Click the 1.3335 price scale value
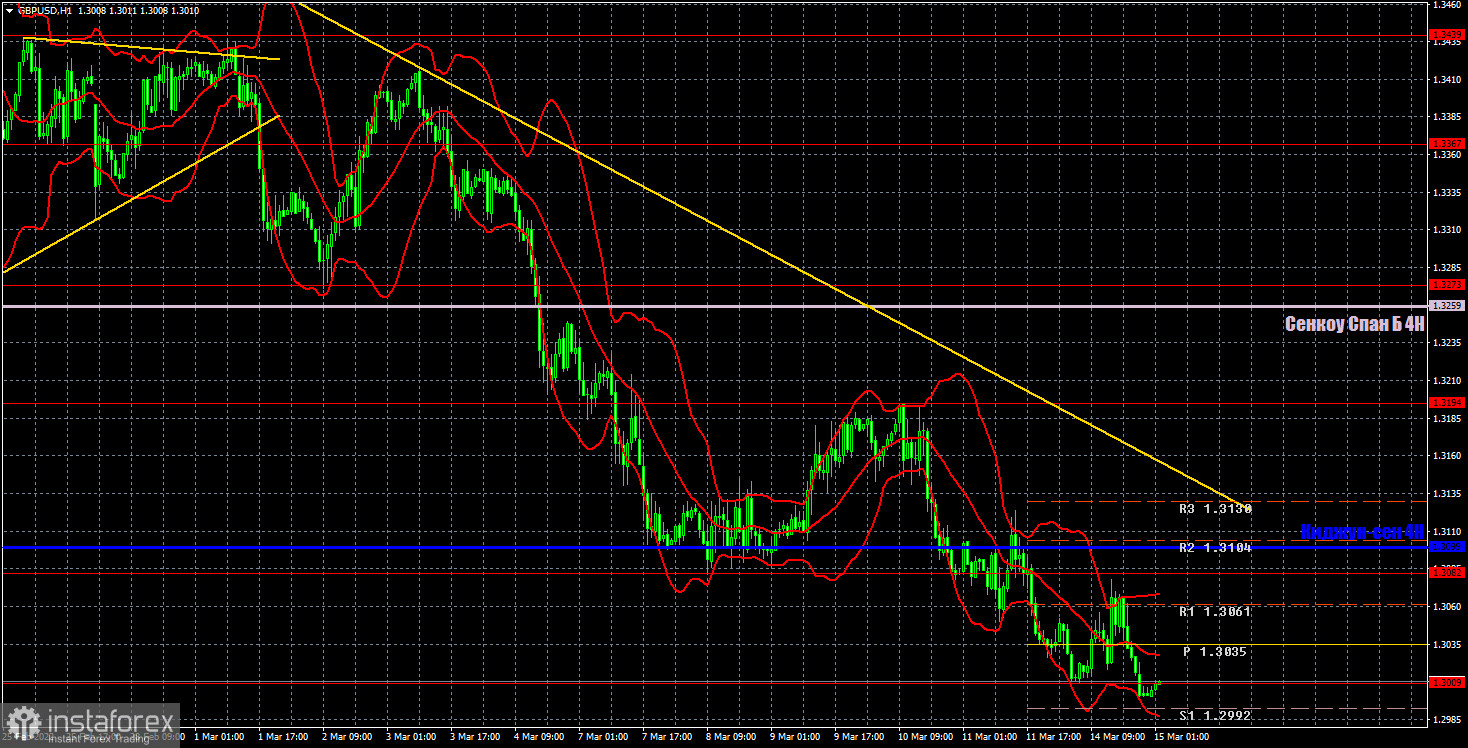The image size is (1468, 748). 1448,192
